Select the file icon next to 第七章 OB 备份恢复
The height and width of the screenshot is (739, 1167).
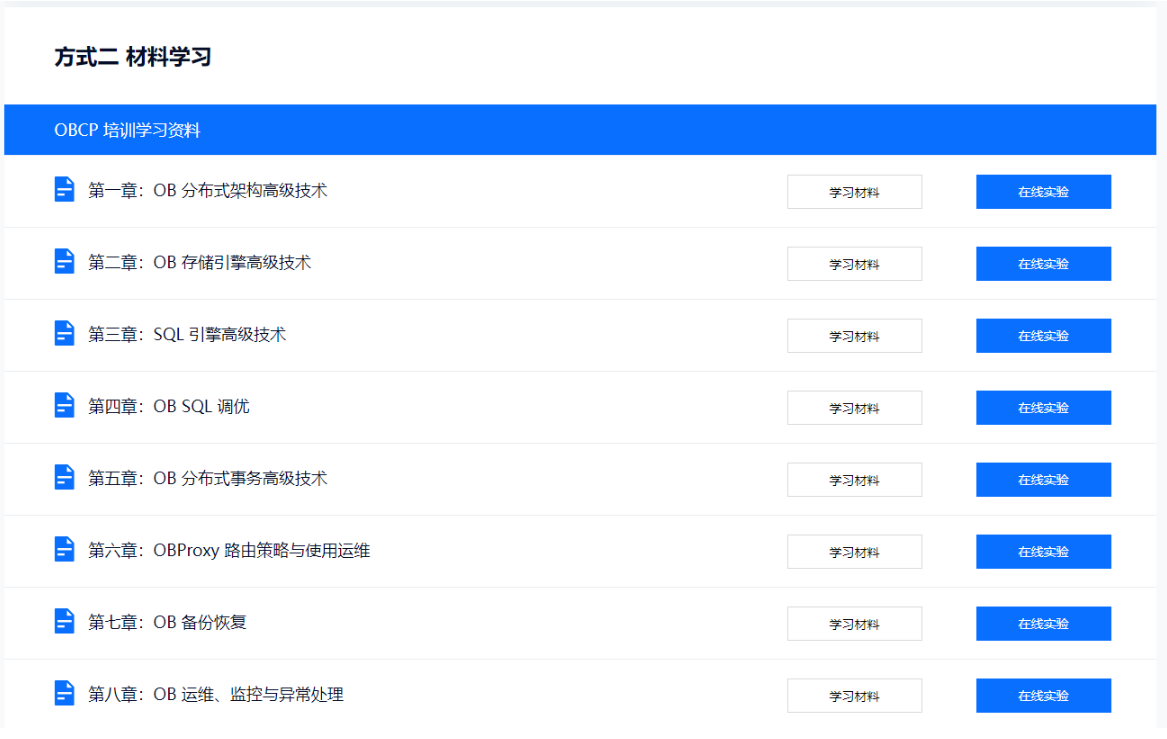pyautogui.click(x=63, y=623)
